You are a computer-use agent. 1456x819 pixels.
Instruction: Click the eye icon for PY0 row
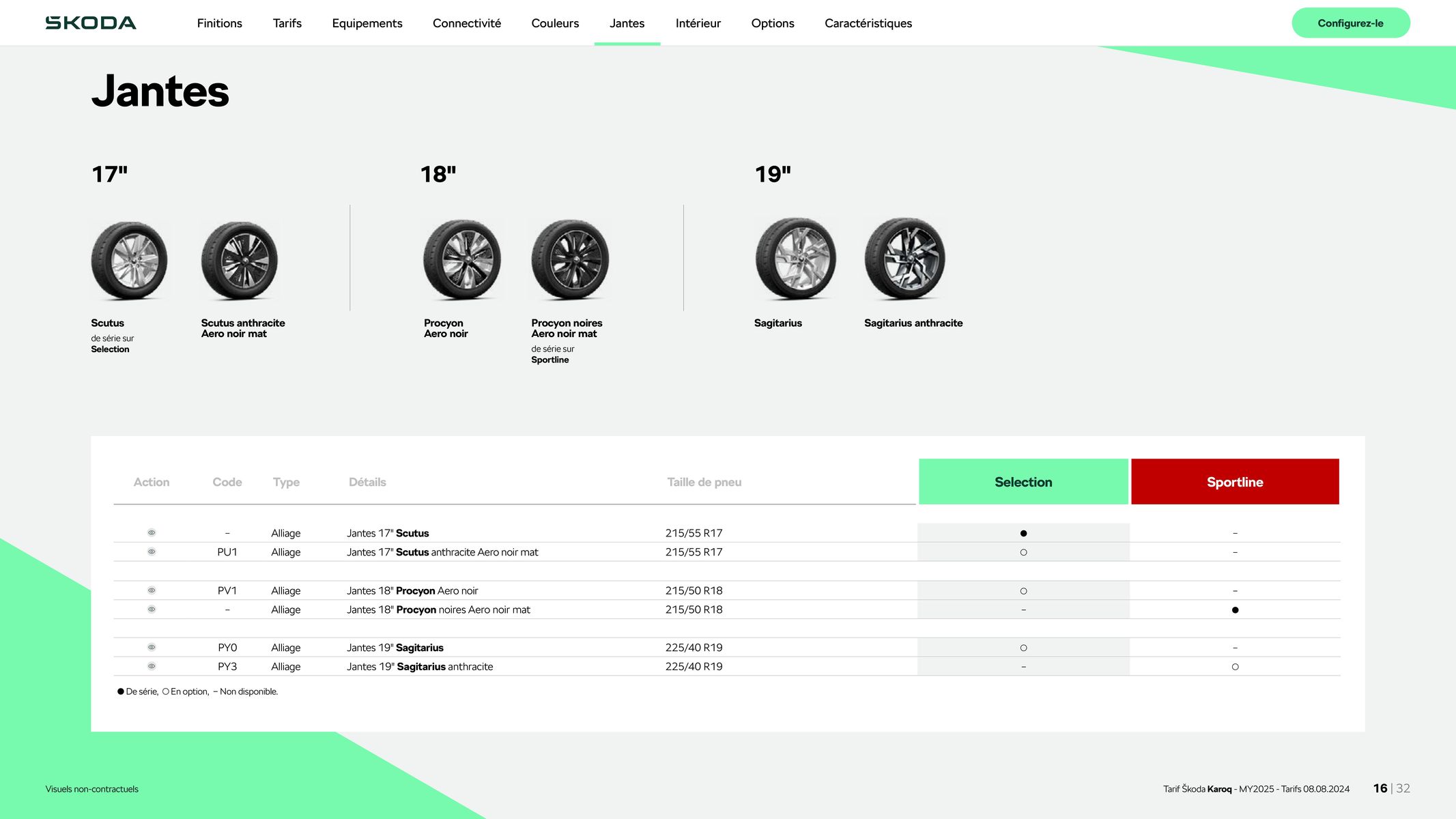tap(152, 647)
